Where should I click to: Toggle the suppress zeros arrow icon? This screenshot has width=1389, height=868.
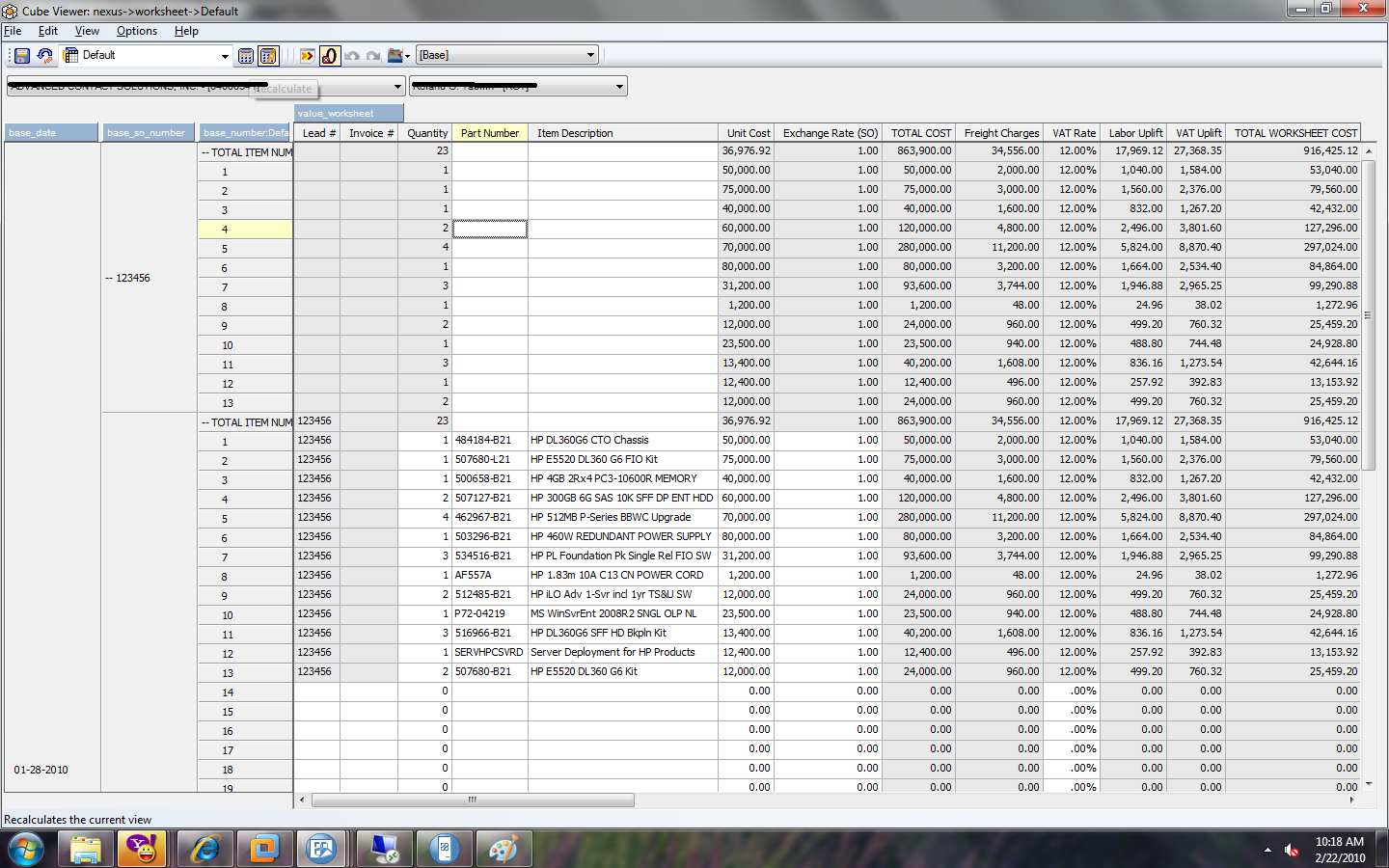pyautogui.click(x=307, y=56)
